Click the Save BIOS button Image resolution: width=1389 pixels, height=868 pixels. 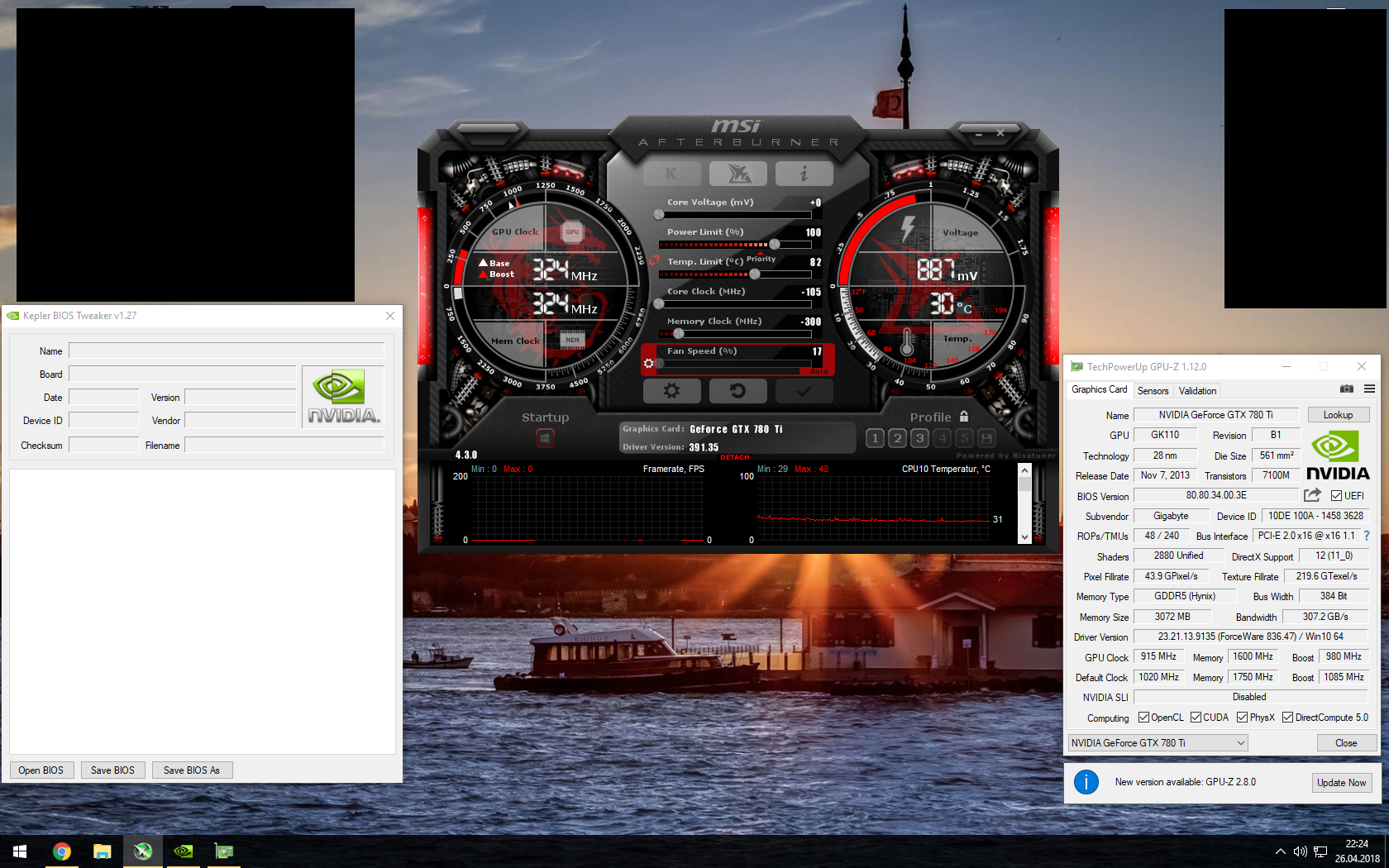pyautogui.click(x=112, y=770)
